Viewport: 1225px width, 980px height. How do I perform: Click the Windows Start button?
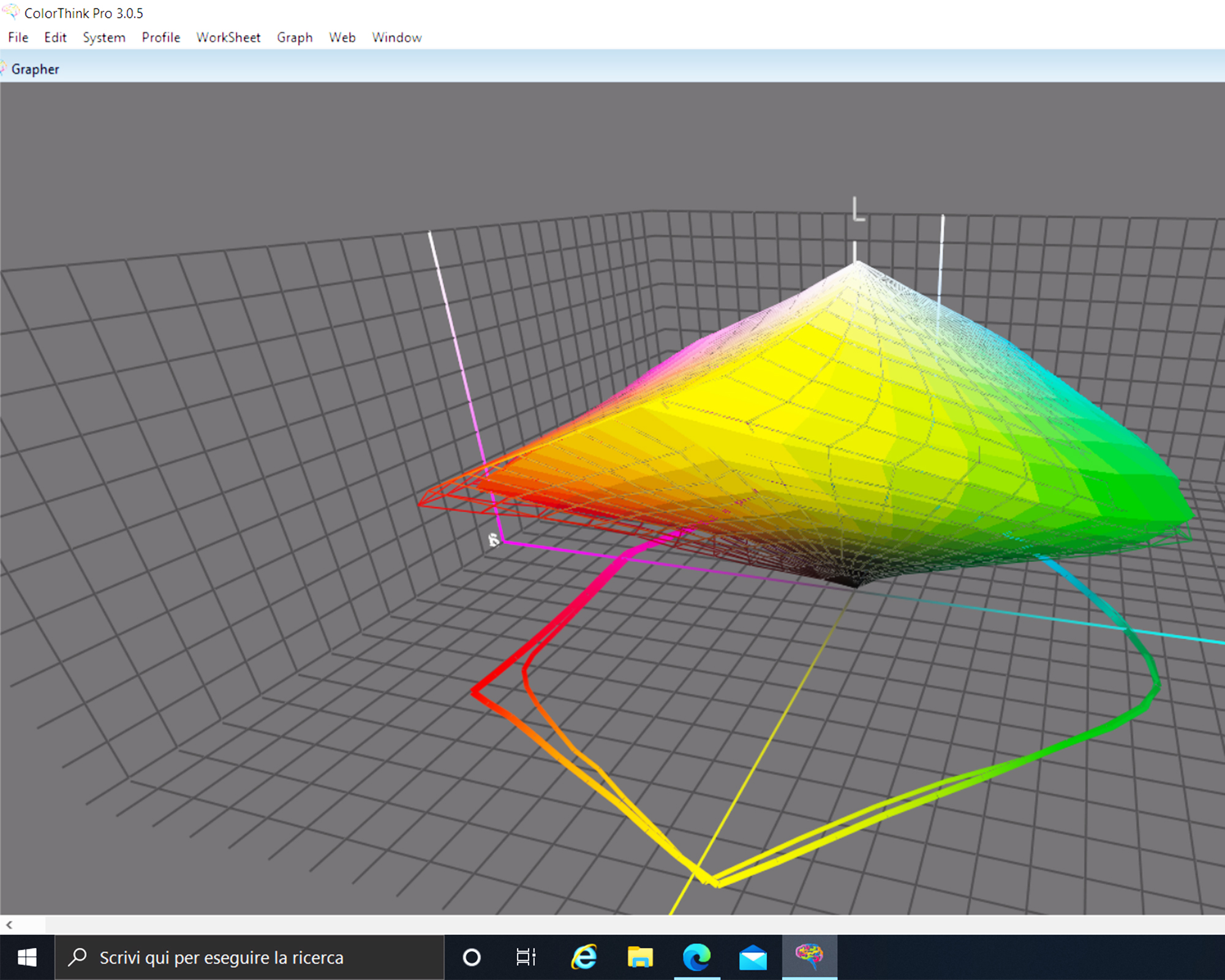click(x=27, y=957)
